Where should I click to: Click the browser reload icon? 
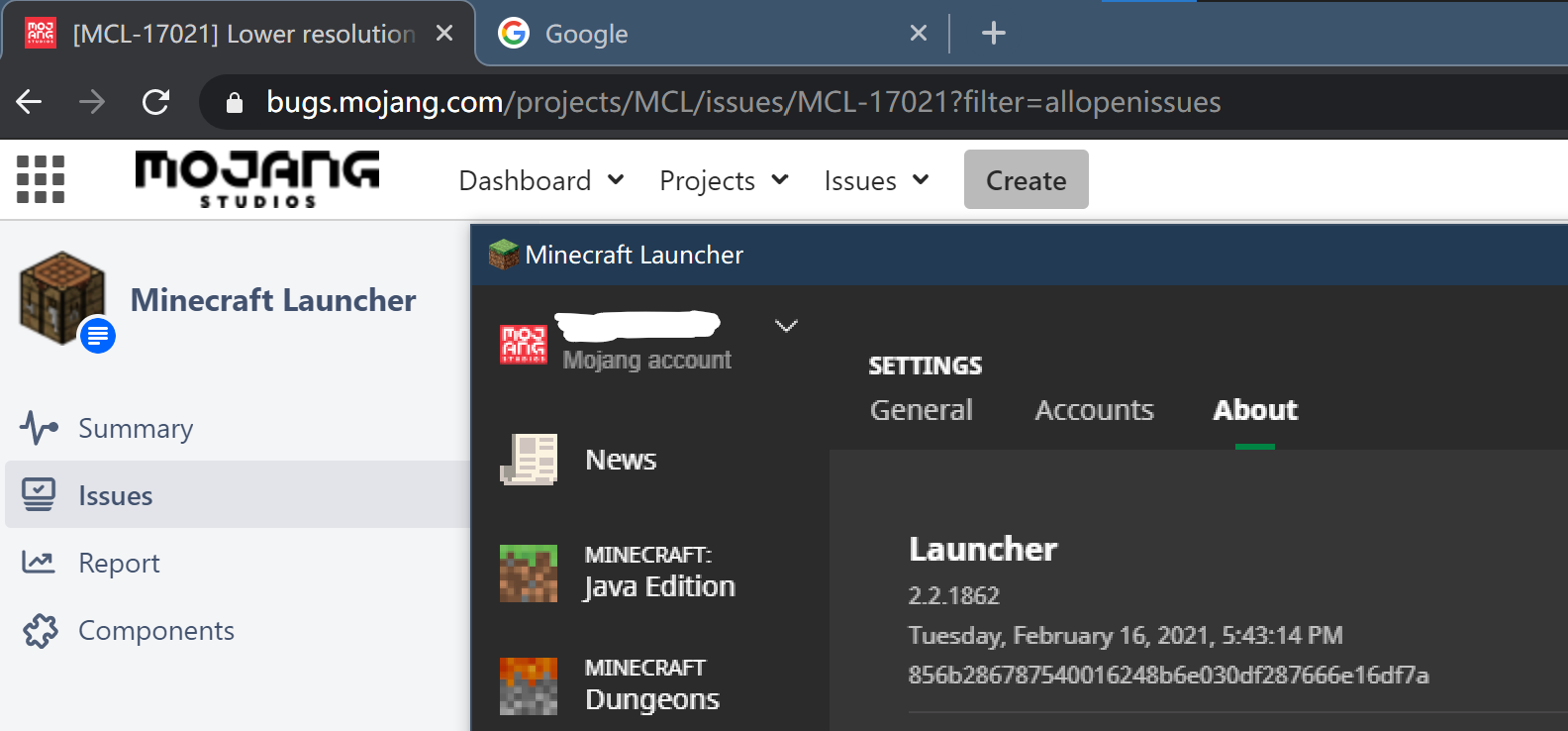click(x=155, y=102)
